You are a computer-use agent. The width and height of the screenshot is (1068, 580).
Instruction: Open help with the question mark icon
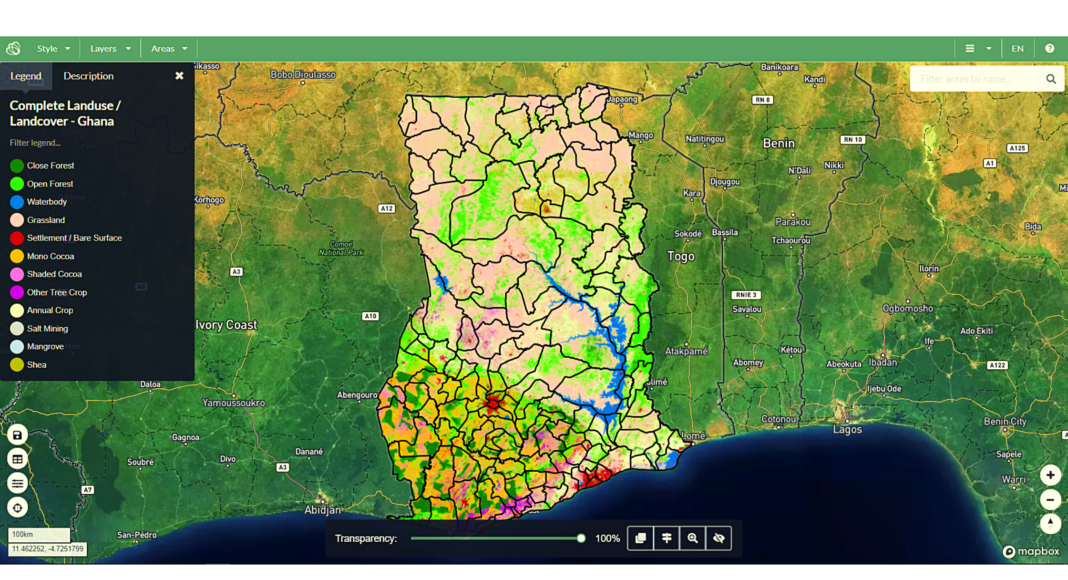tap(1050, 48)
